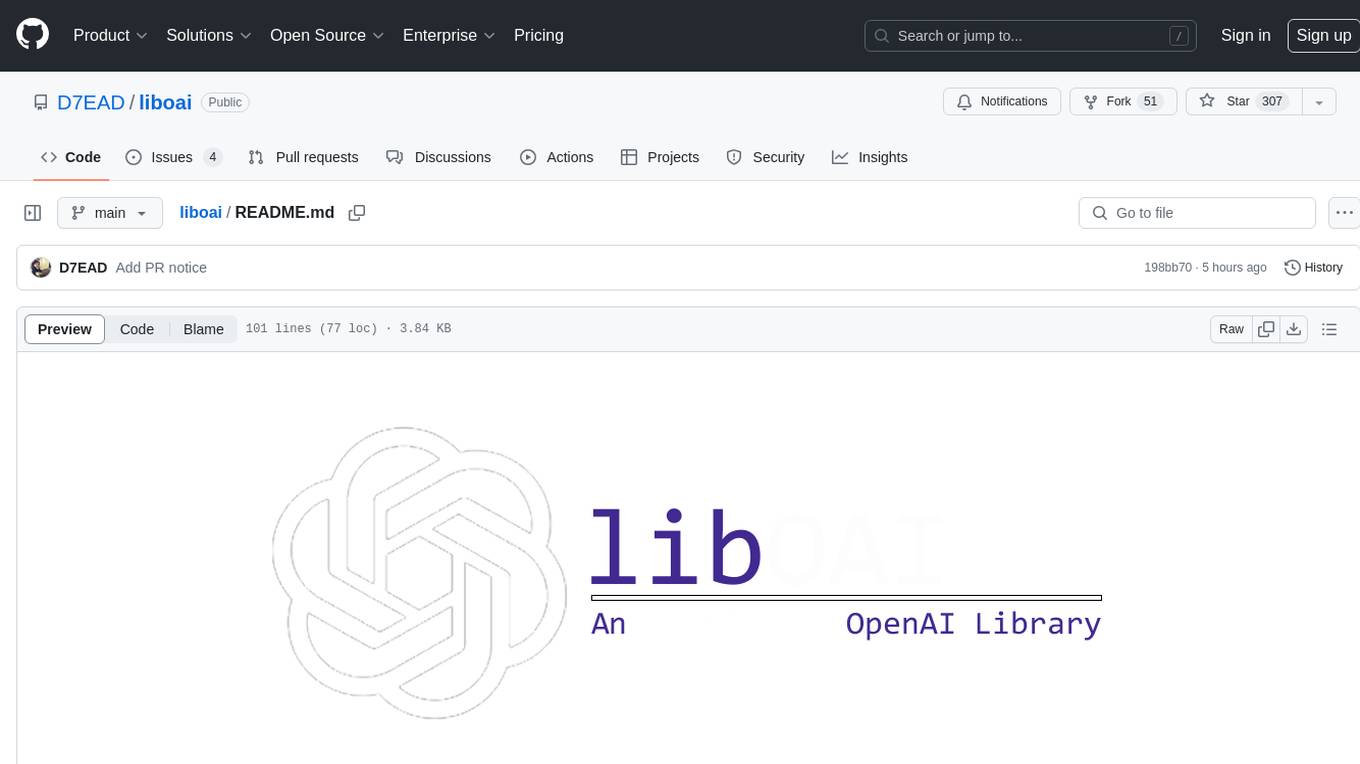
Task: Open commit hash 198bb70
Action: click(x=1168, y=268)
